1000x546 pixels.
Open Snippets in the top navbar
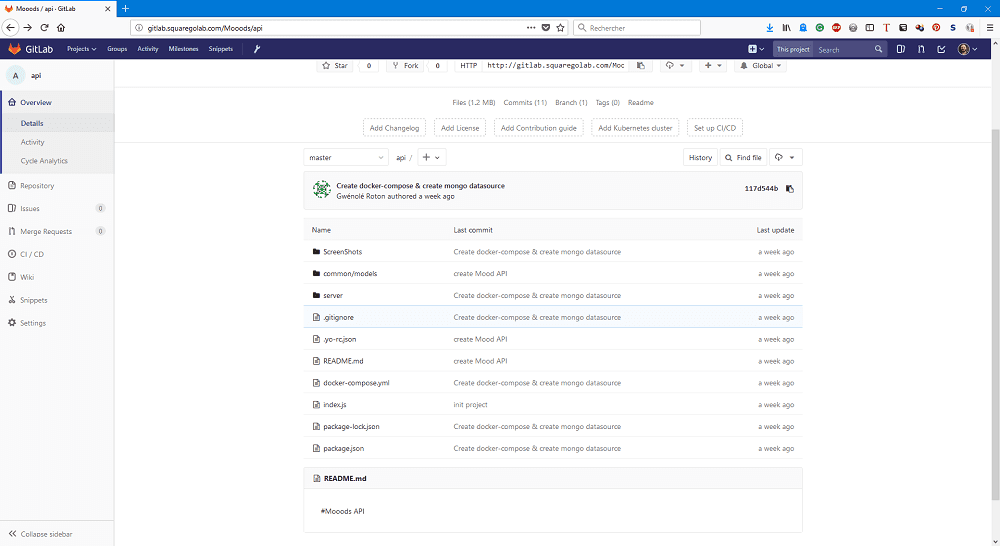pos(221,49)
